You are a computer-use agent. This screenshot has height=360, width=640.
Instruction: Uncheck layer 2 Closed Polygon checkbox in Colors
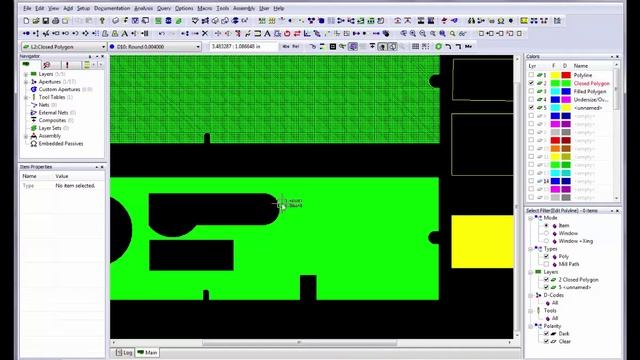coord(531,83)
